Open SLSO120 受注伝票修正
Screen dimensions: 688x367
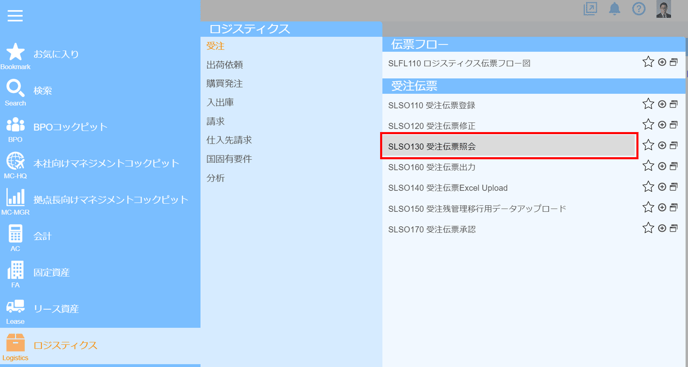click(x=432, y=126)
